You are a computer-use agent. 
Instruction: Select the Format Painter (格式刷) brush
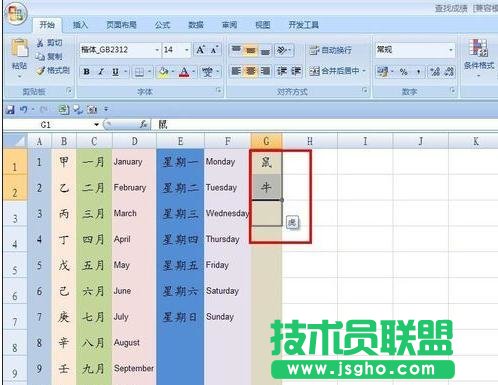click(x=53, y=70)
